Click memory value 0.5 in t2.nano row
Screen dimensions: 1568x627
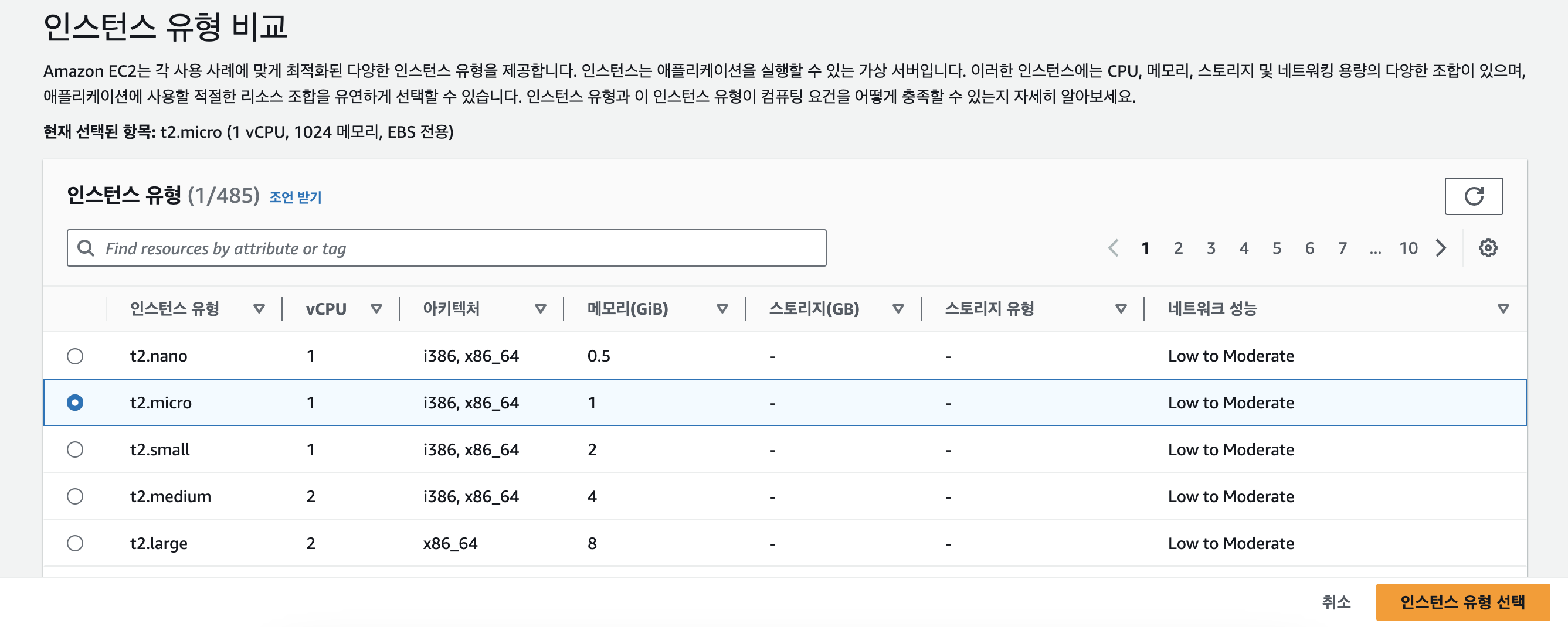click(x=598, y=356)
